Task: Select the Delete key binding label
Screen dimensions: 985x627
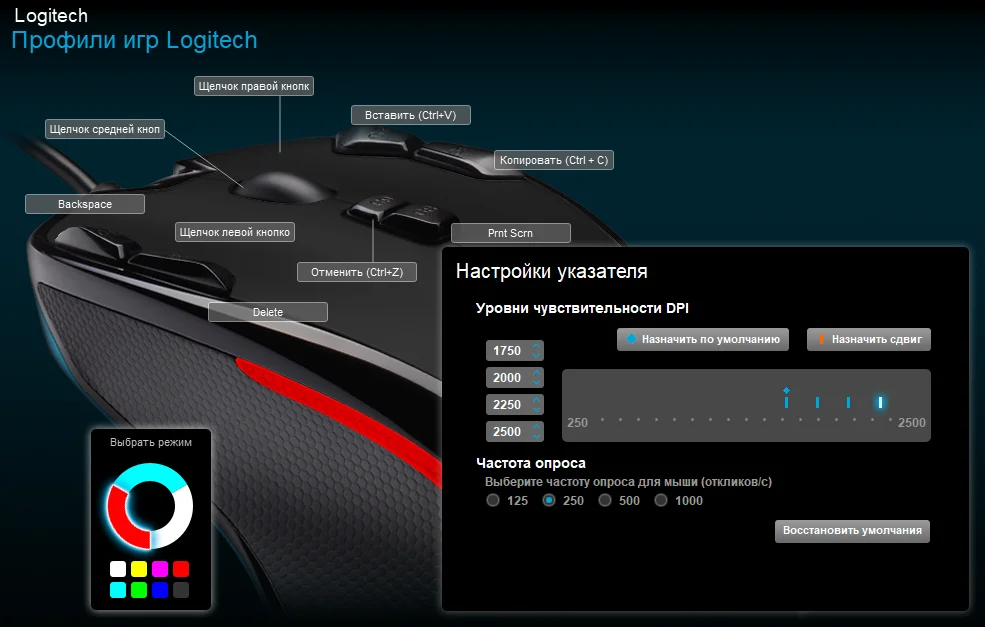Action: click(267, 311)
